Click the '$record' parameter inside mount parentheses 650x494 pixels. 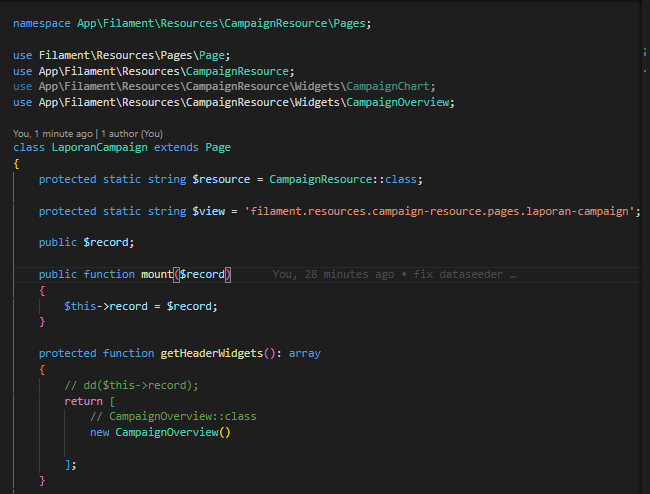click(202, 274)
